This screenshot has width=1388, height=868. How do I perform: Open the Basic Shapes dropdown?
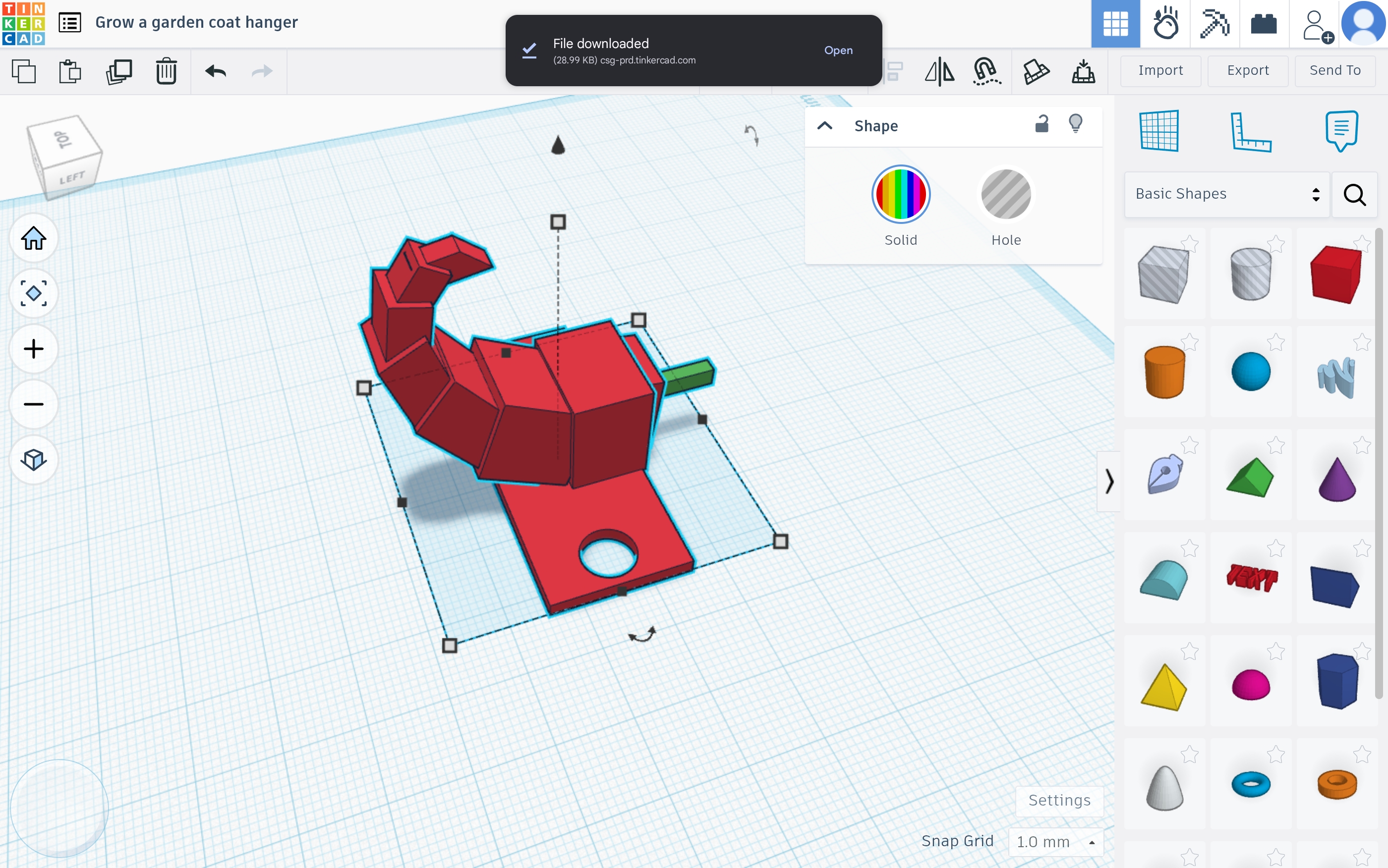coord(1226,194)
